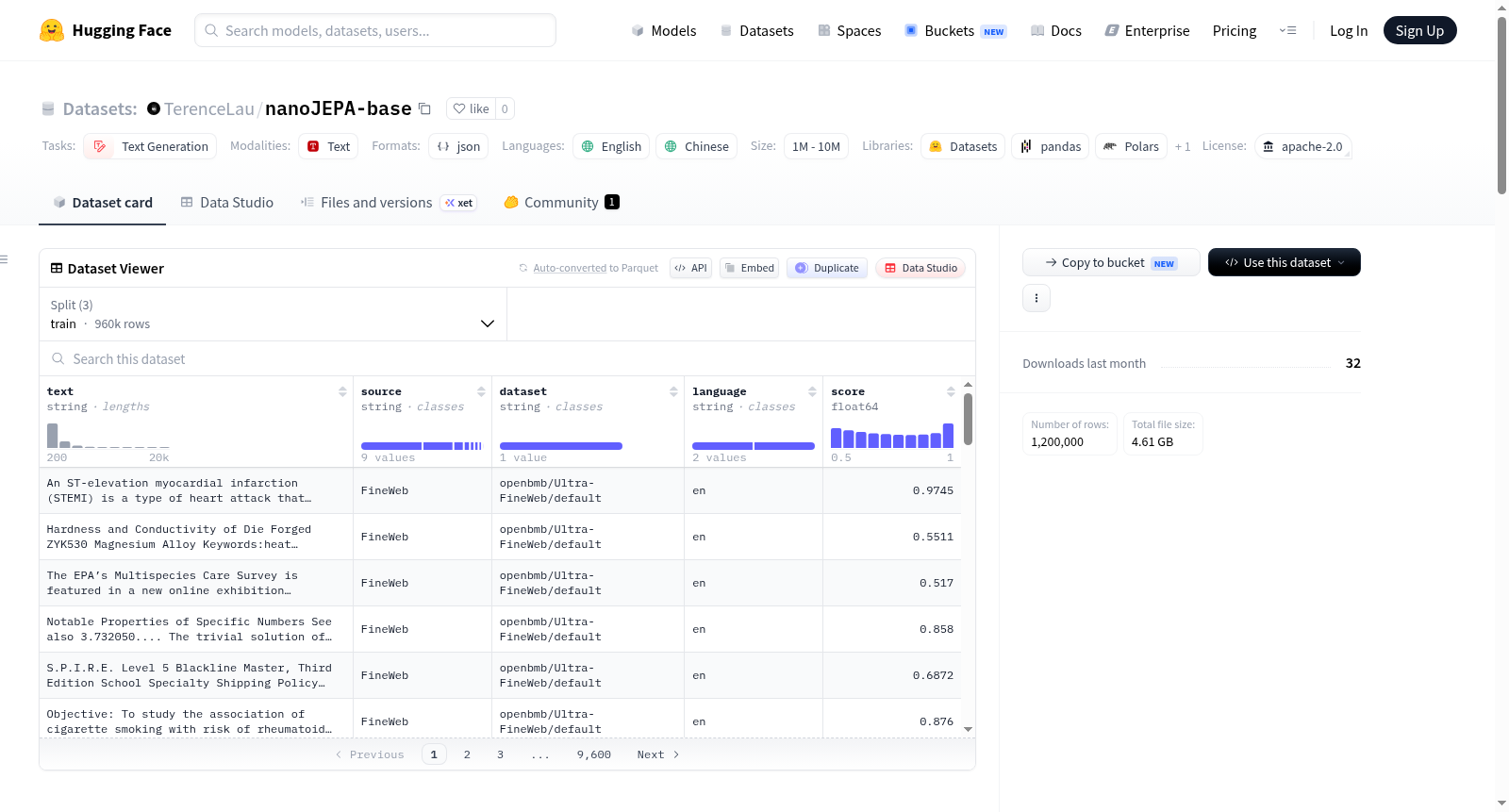Click the Sign Up button

1419,30
